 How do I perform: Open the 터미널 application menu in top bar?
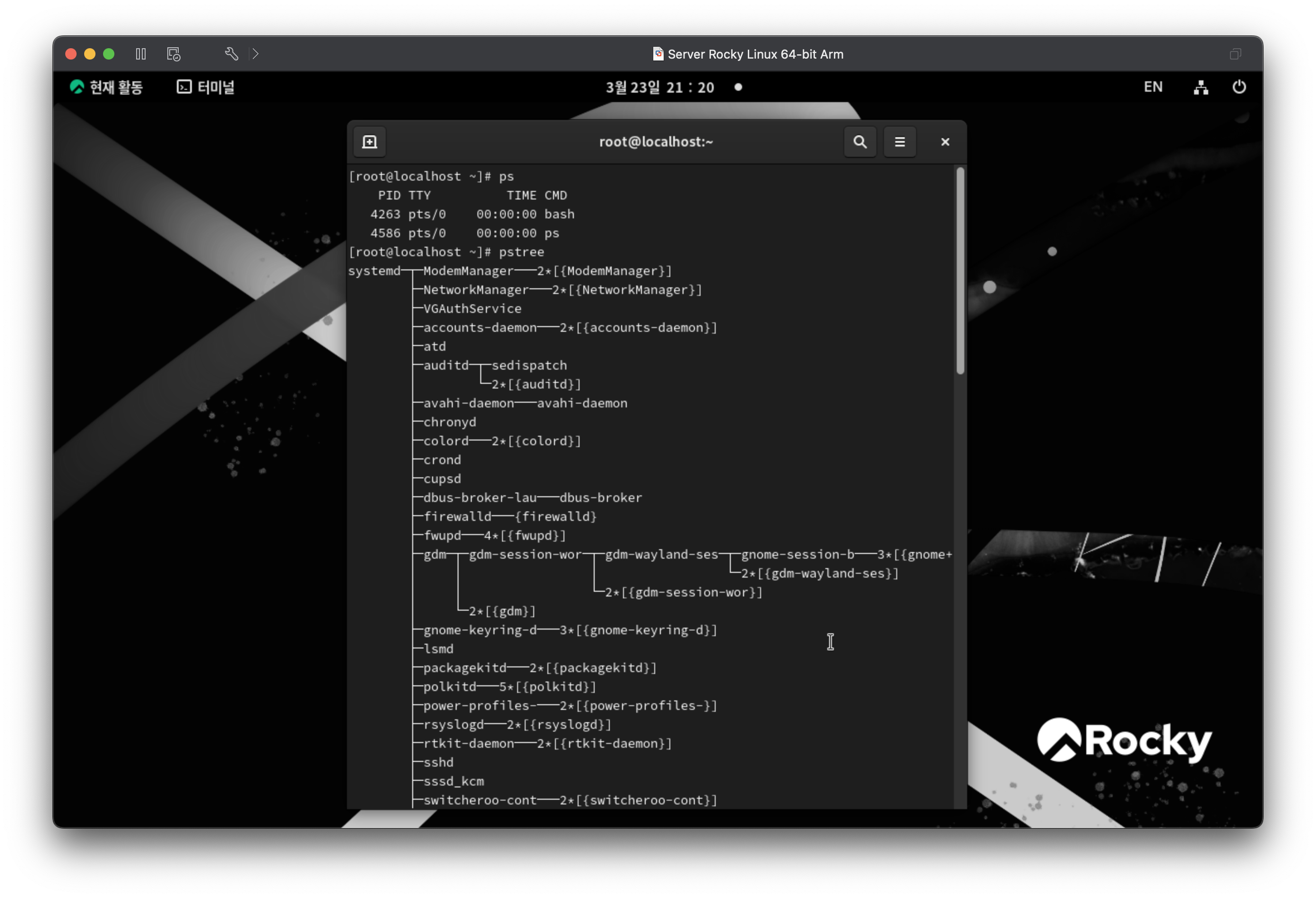(206, 87)
